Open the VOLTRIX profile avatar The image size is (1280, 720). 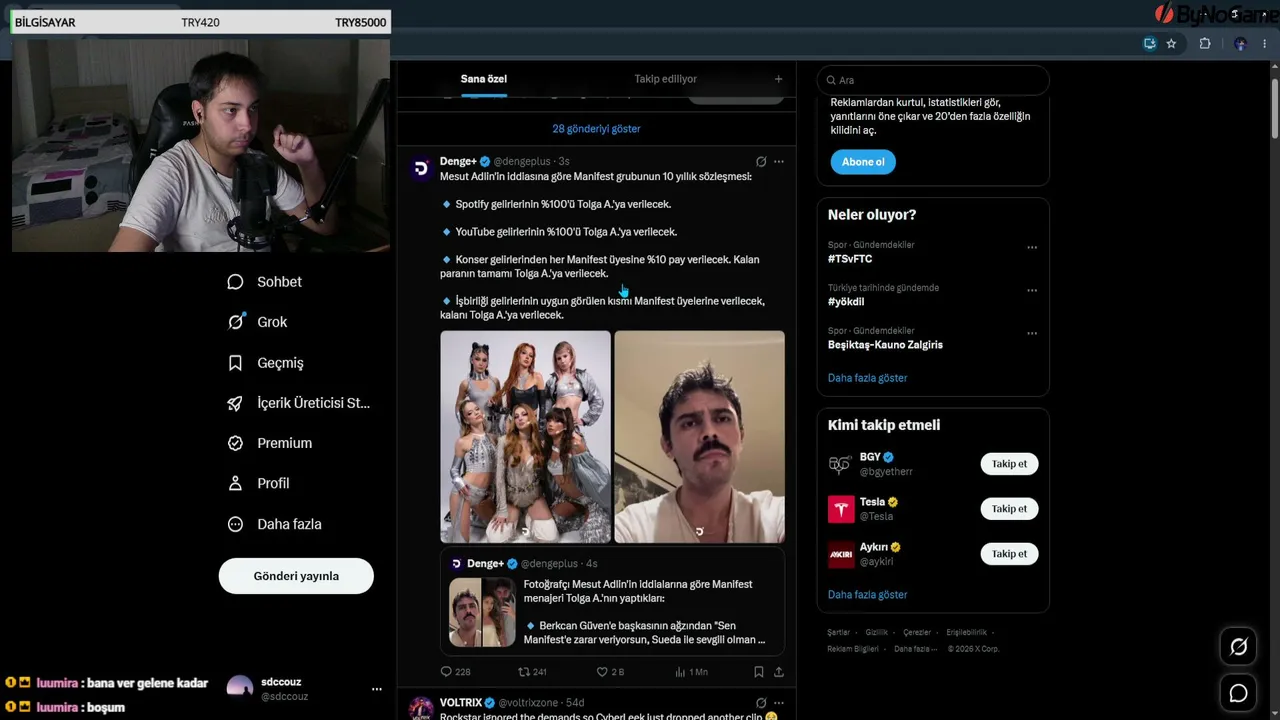(422, 708)
